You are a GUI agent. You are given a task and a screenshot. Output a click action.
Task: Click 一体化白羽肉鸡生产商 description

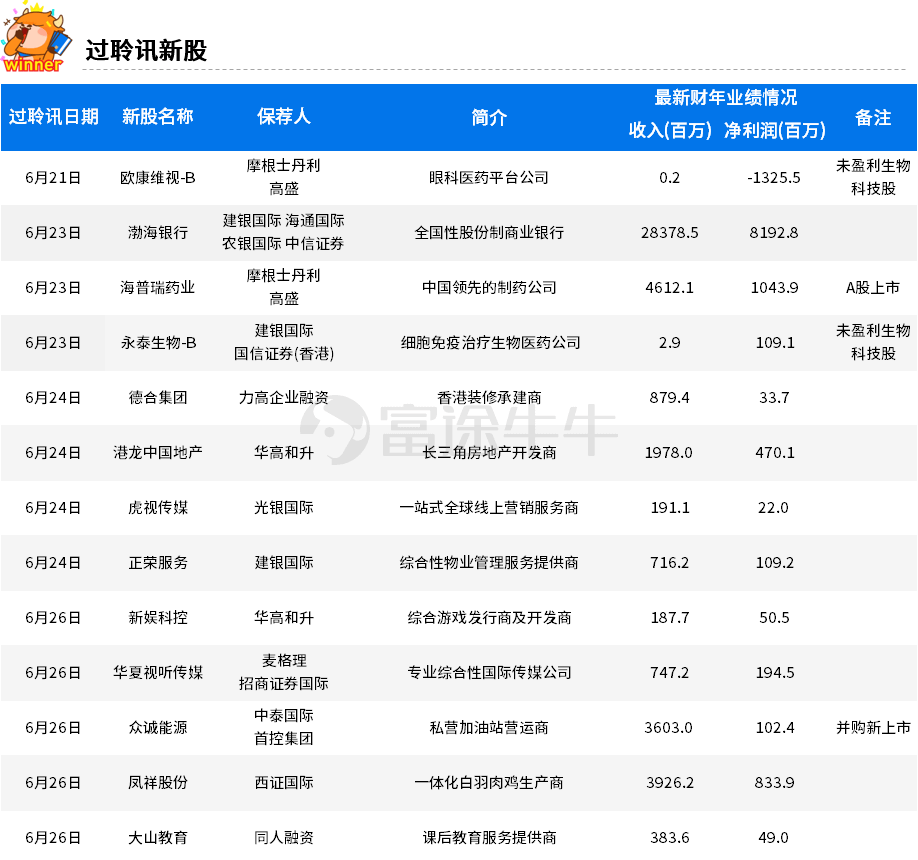[489, 783]
